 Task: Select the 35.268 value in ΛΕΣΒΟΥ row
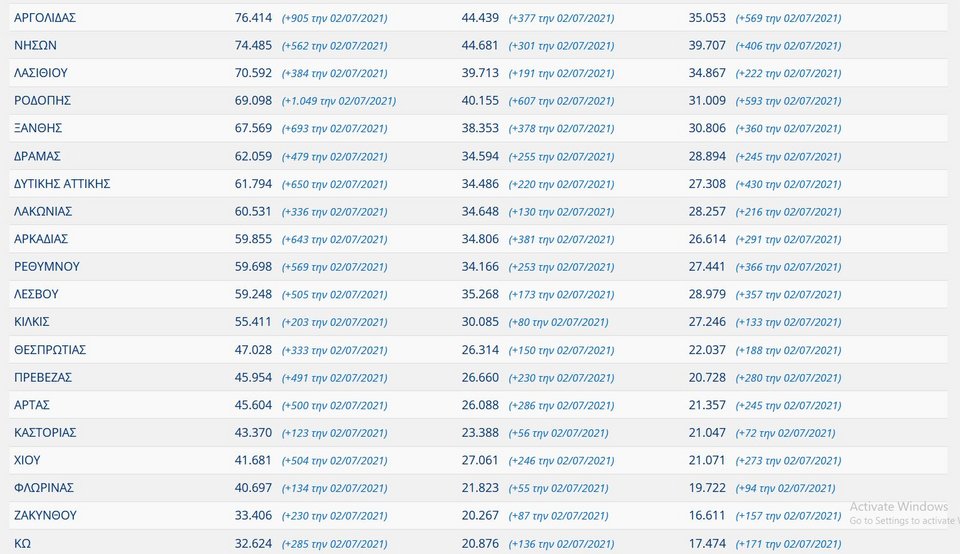(480, 294)
